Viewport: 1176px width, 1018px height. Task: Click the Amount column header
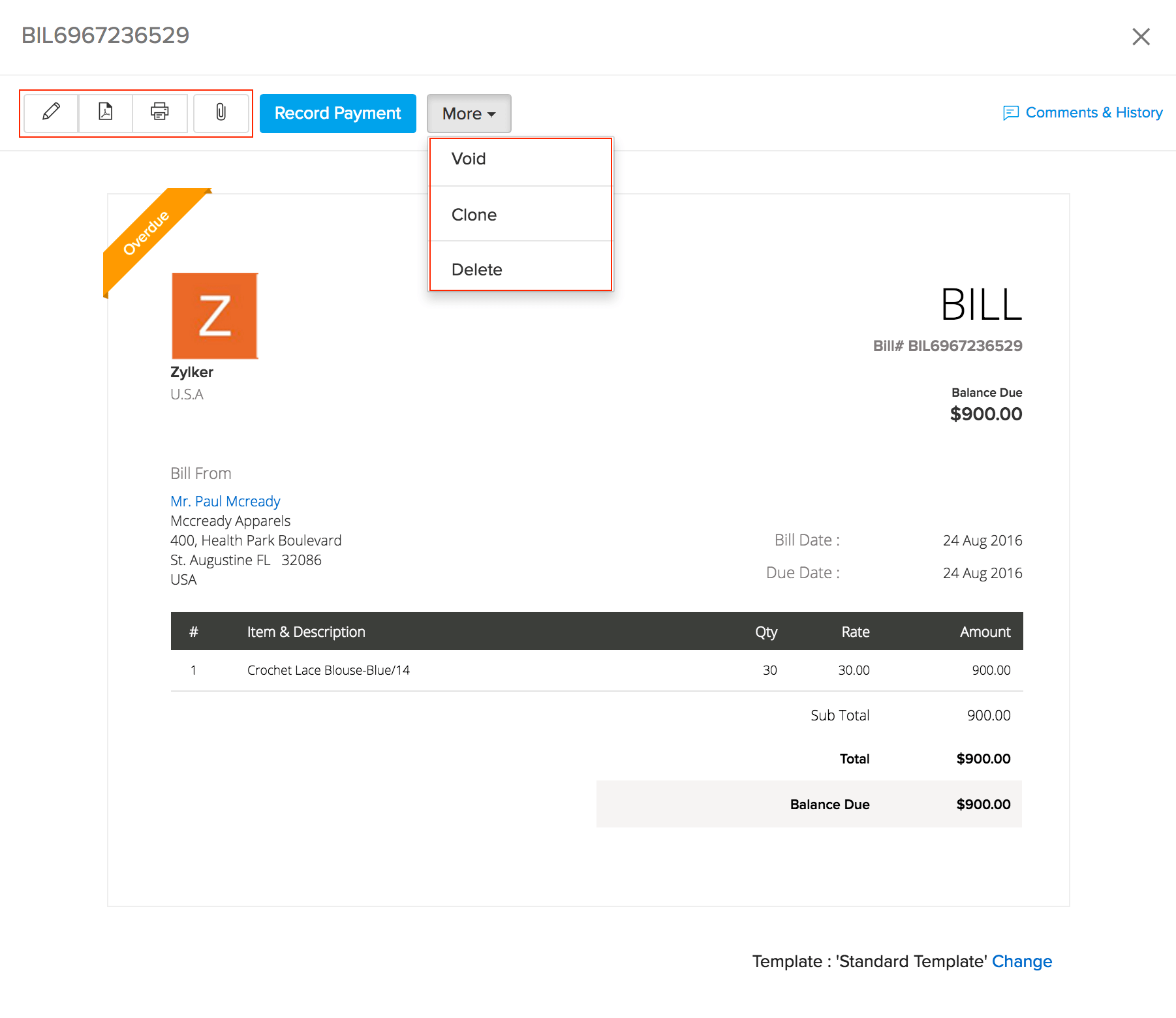(x=985, y=632)
